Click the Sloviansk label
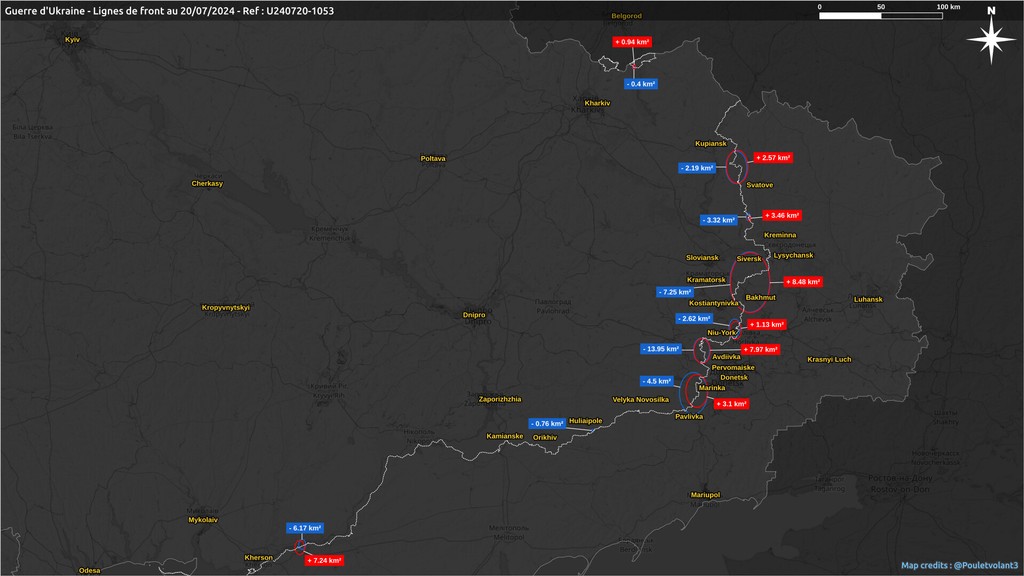 (703, 258)
